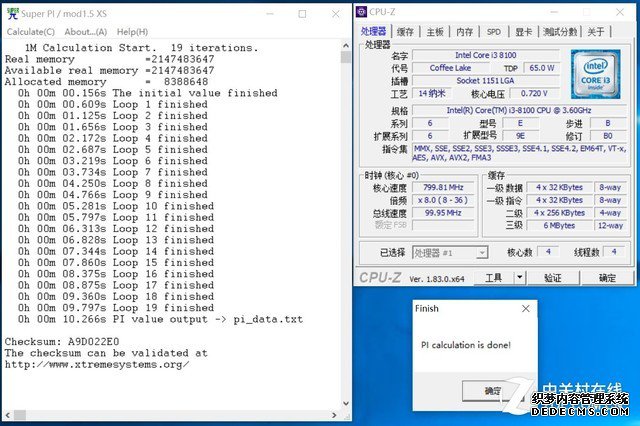The image size is (640, 426).
Task: Click the '1M Calculation Start. 19 iterations.' line
Action: [142, 48]
